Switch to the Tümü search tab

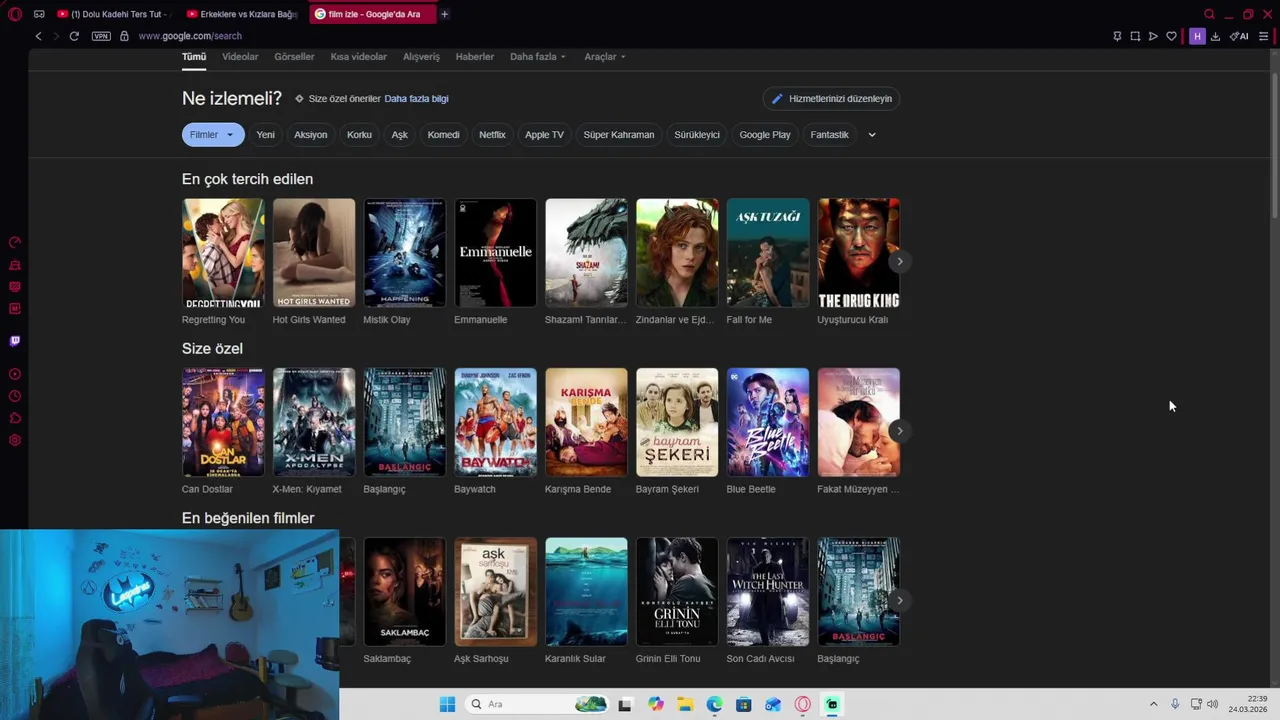coord(194,57)
